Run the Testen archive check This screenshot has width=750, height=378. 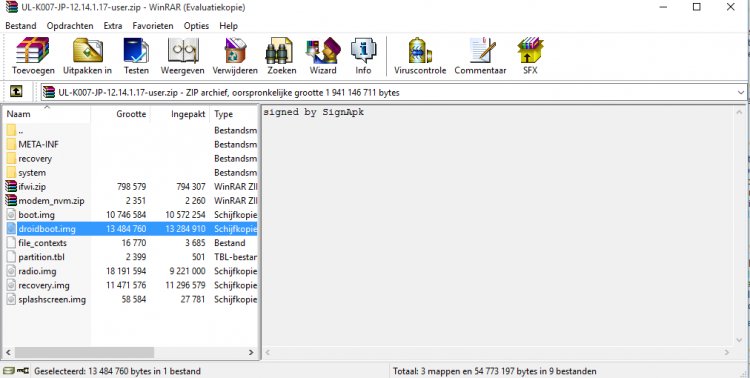tap(136, 56)
